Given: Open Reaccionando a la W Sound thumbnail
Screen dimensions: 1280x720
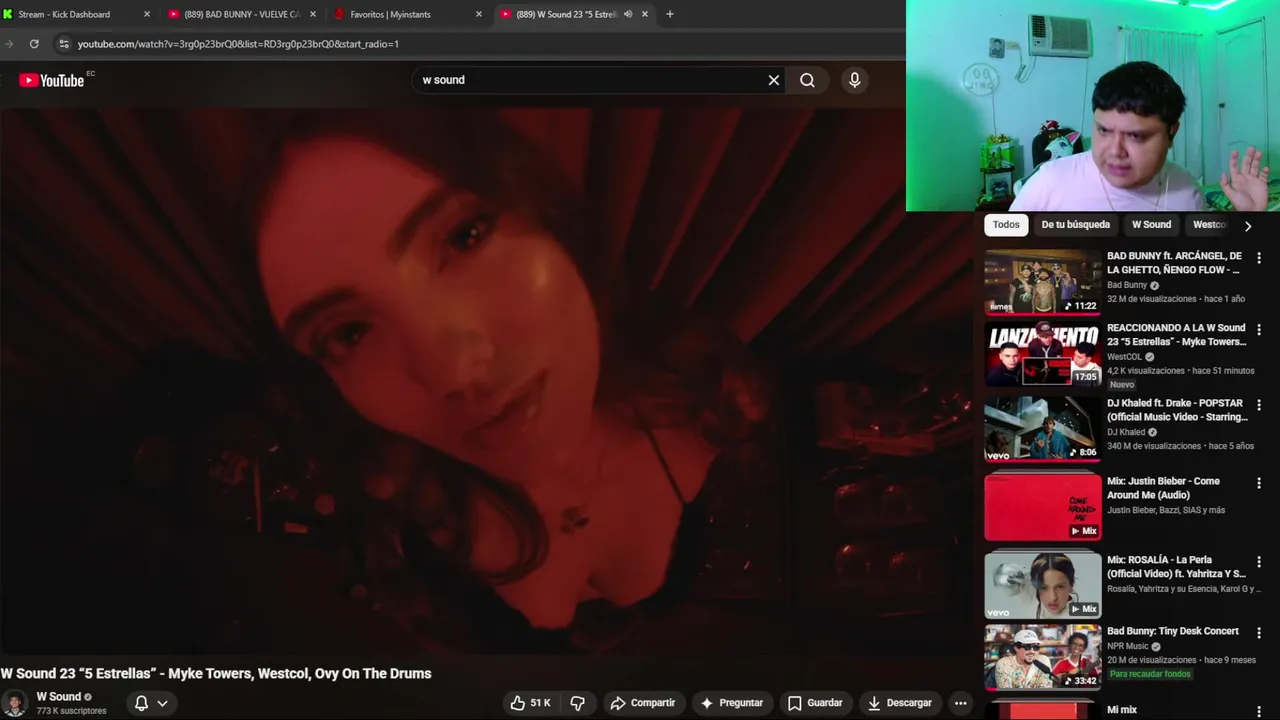Looking at the screenshot, I should click(x=1042, y=354).
